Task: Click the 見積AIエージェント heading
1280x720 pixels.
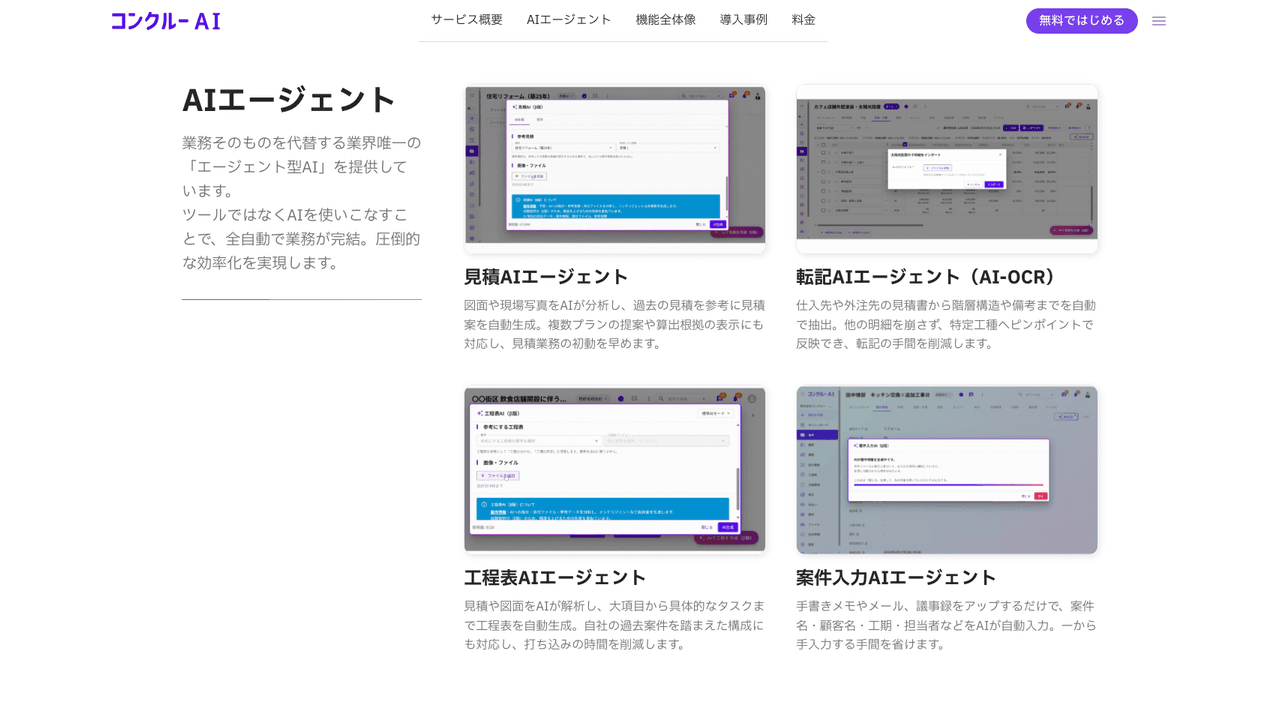Action: (546, 277)
